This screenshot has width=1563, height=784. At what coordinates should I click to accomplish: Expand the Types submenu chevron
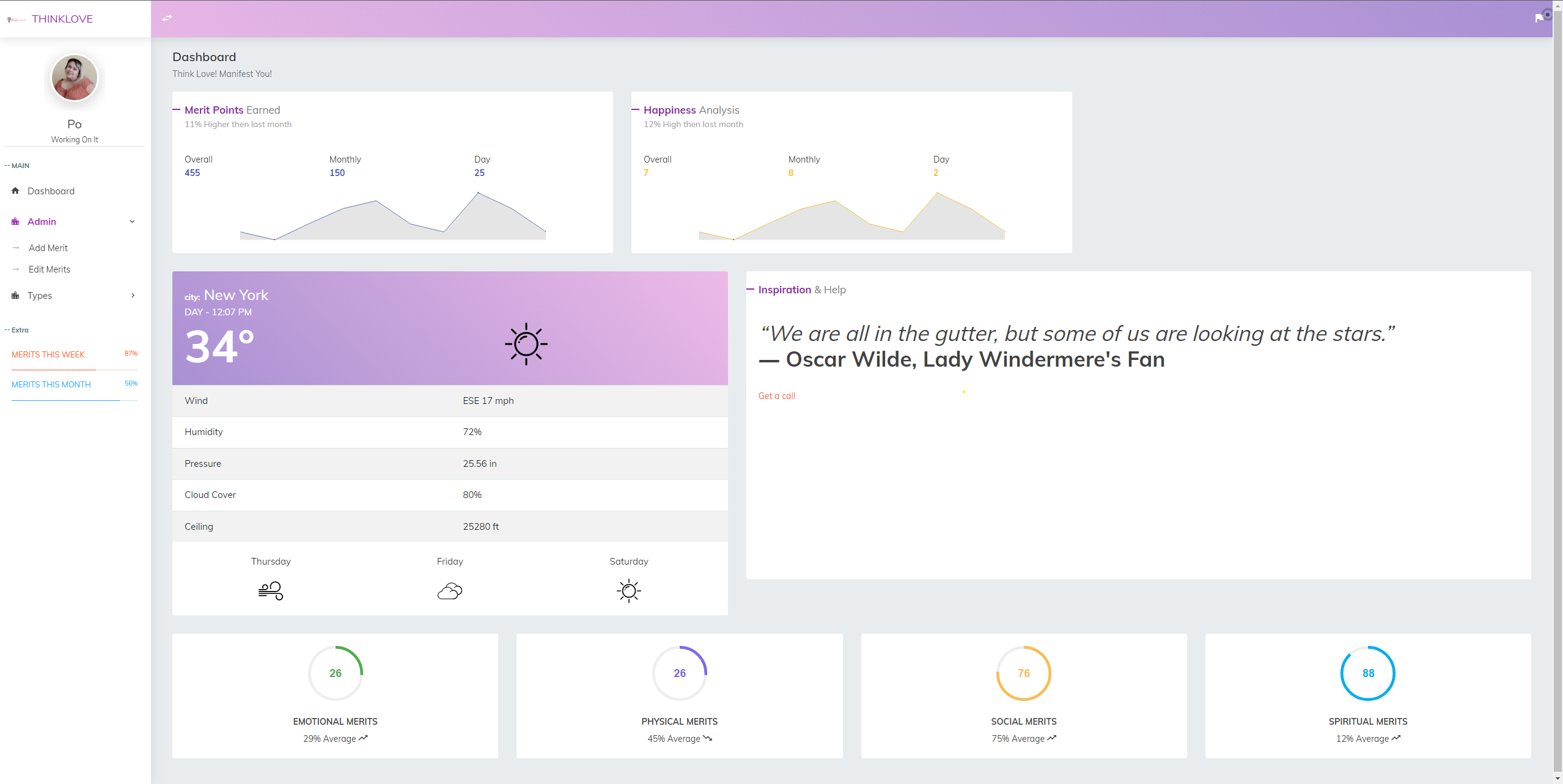(x=133, y=295)
